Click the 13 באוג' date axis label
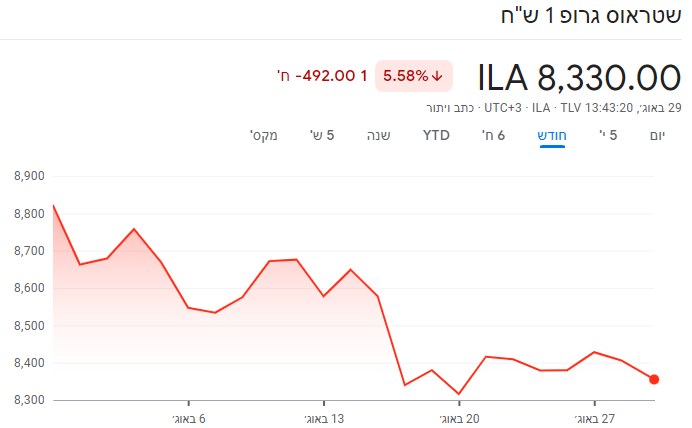 click(x=324, y=418)
